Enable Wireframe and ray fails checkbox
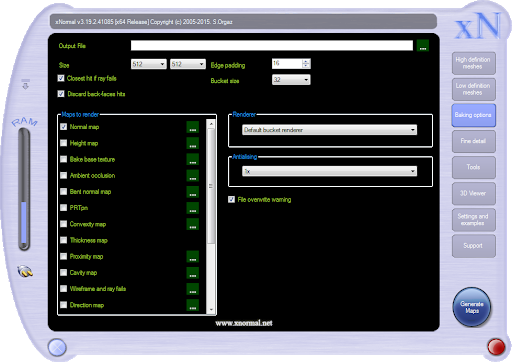 pyautogui.click(x=63, y=288)
